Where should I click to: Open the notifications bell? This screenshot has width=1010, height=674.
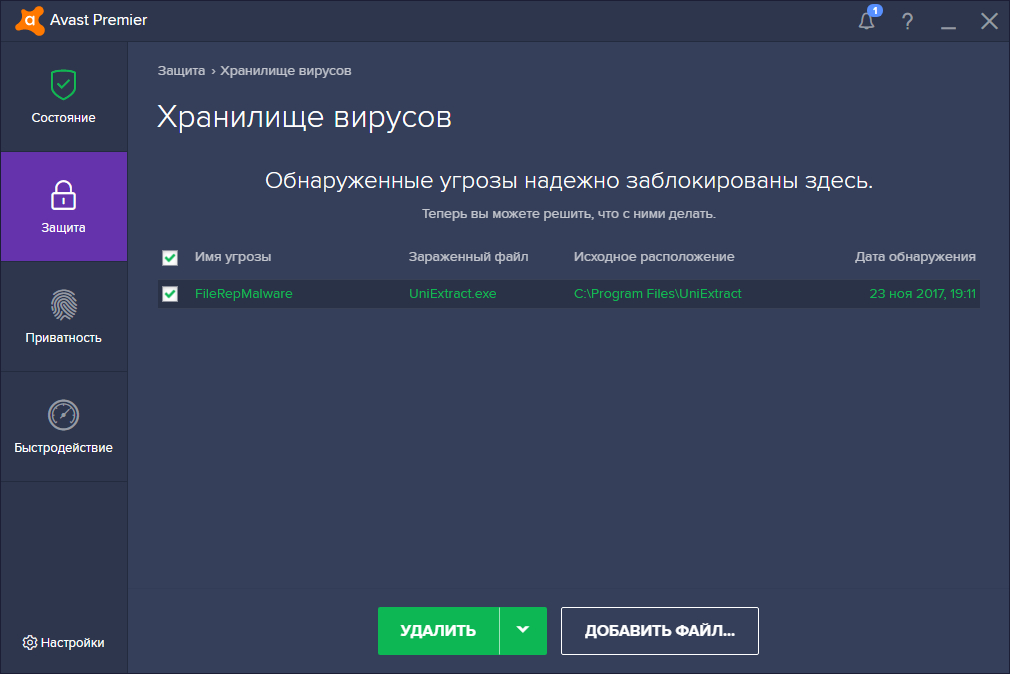(x=866, y=21)
